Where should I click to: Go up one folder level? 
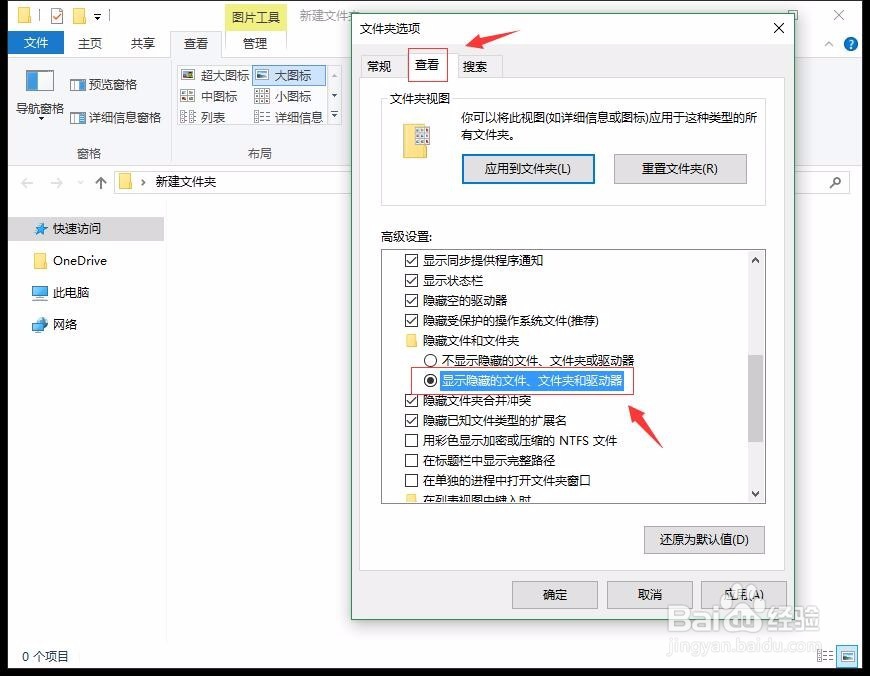[100, 183]
